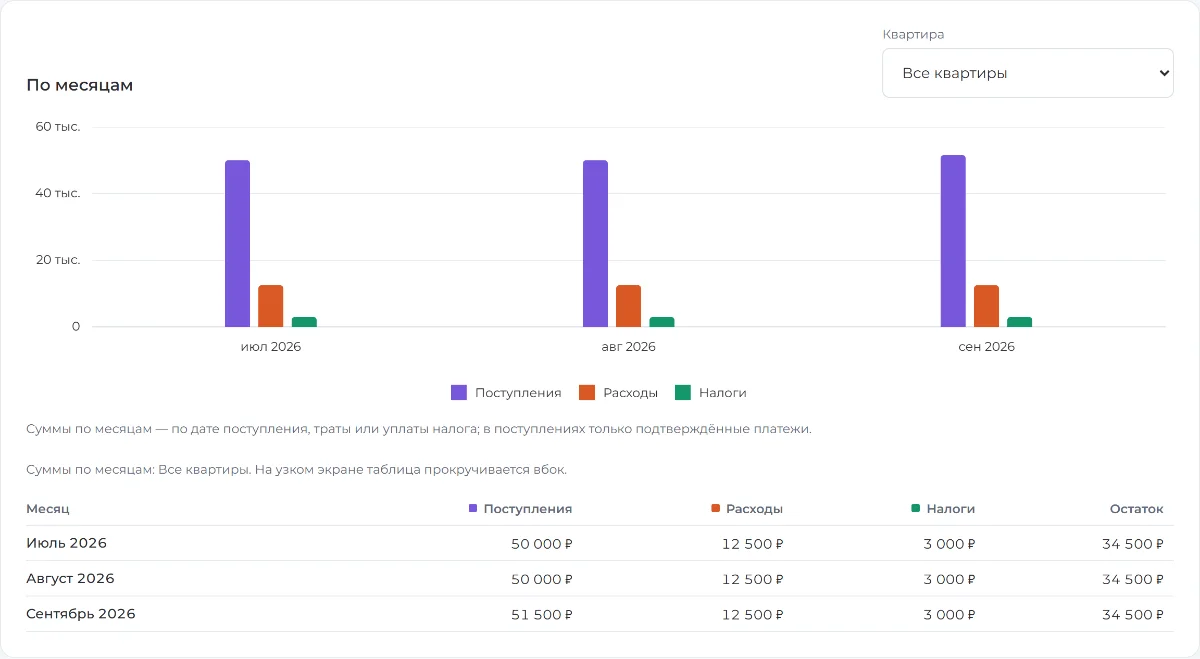
Task: Click the 40 тыс. axis value
Action: point(58,193)
